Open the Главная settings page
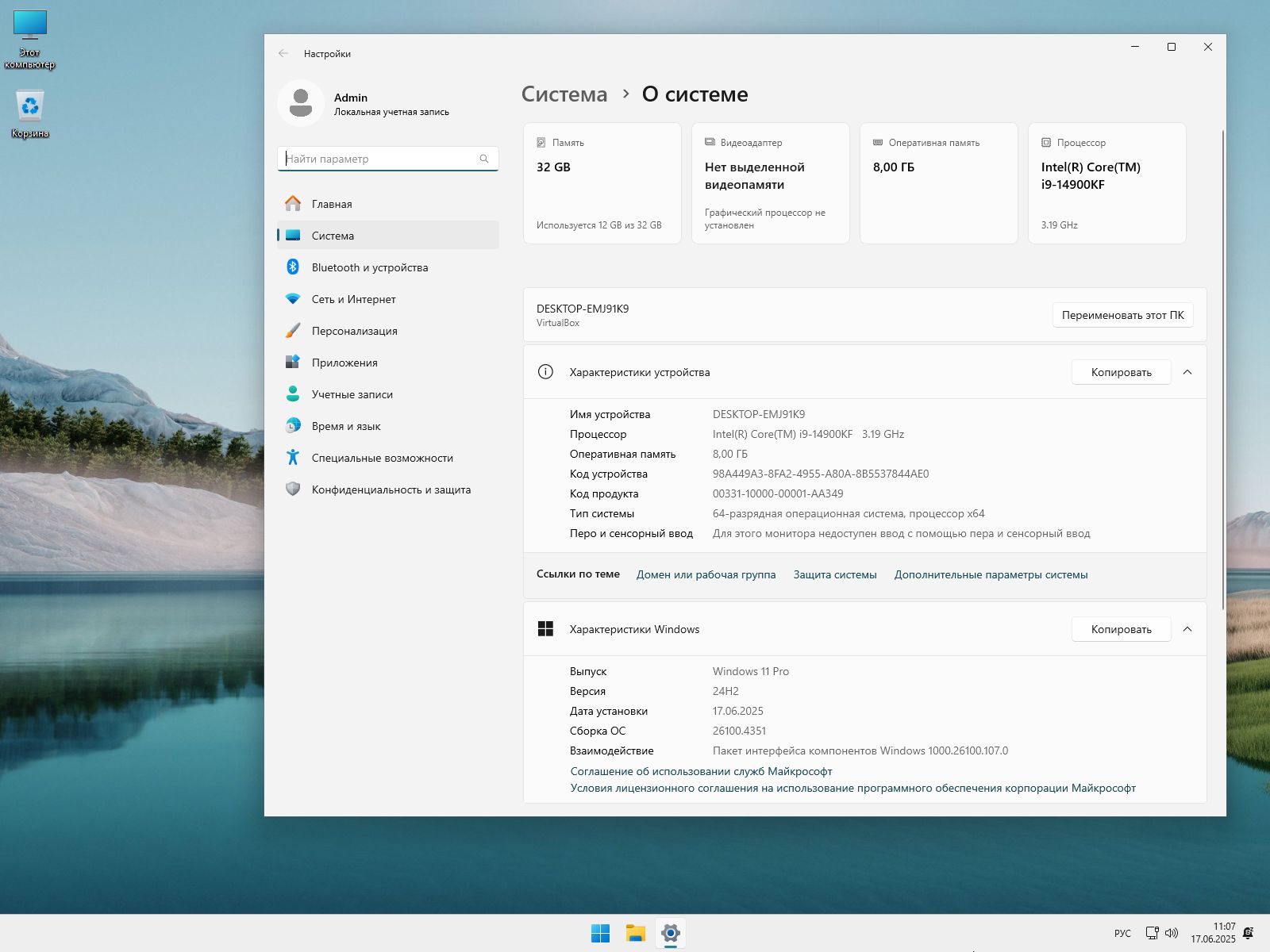The image size is (1270, 952). click(388, 204)
